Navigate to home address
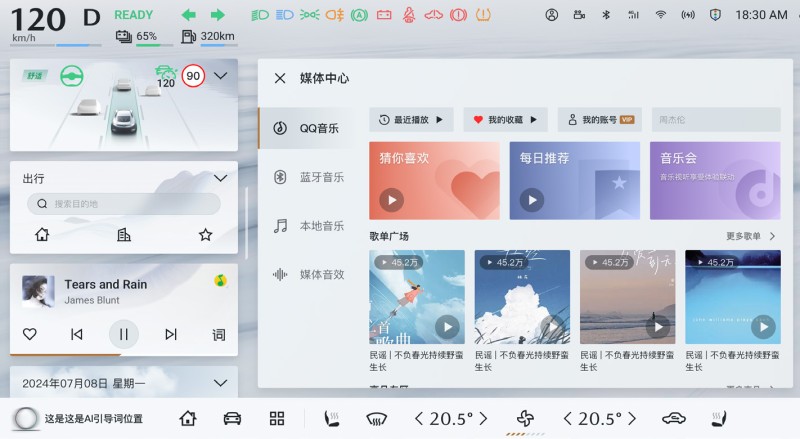Viewport: 800px width, 439px height. [x=42, y=234]
